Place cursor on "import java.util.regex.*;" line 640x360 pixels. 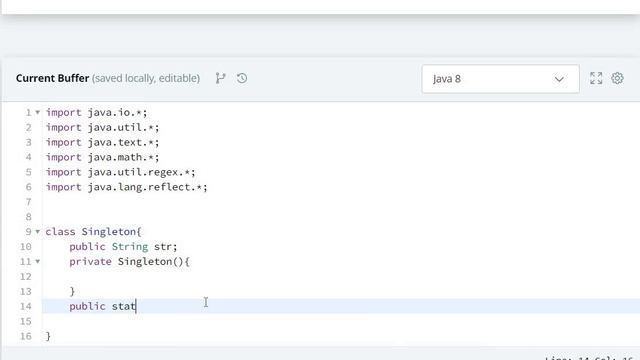[x=120, y=172]
